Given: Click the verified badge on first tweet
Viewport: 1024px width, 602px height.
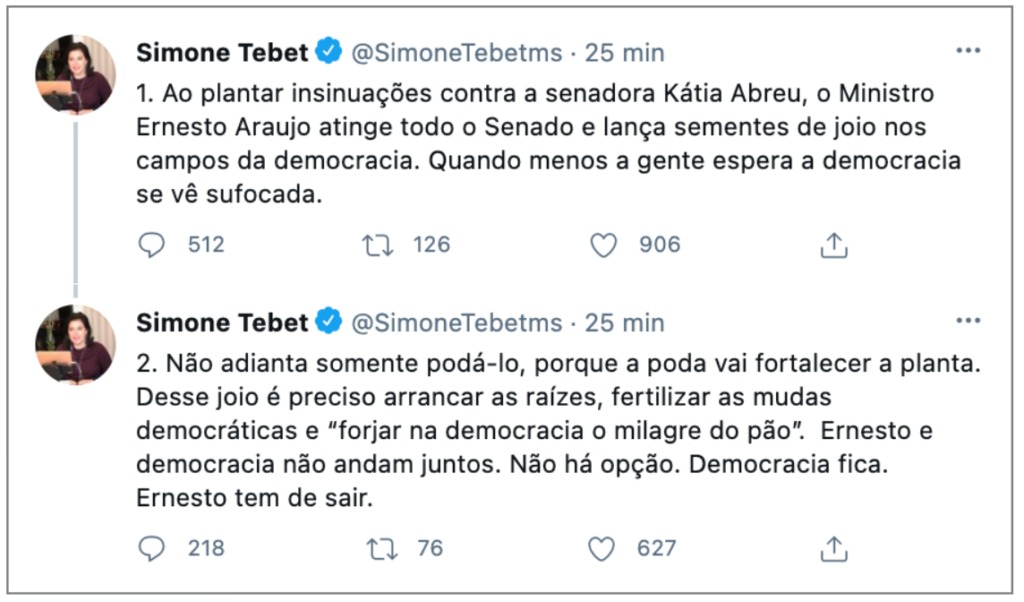Looking at the screenshot, I should pos(329,51).
